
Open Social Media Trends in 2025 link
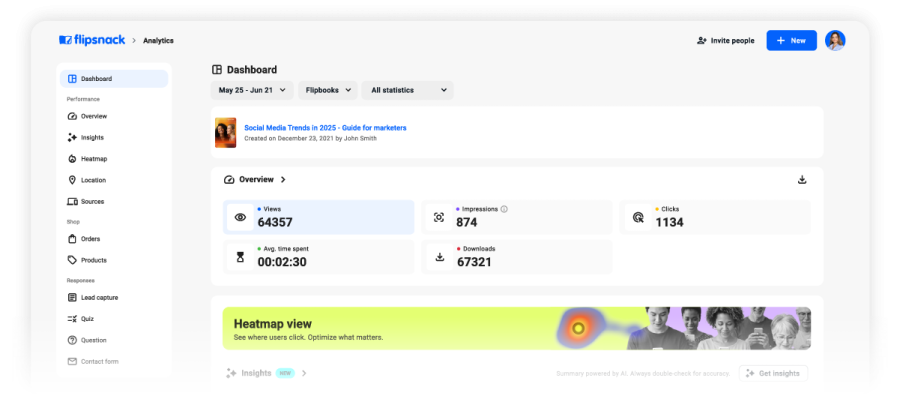click(x=325, y=128)
